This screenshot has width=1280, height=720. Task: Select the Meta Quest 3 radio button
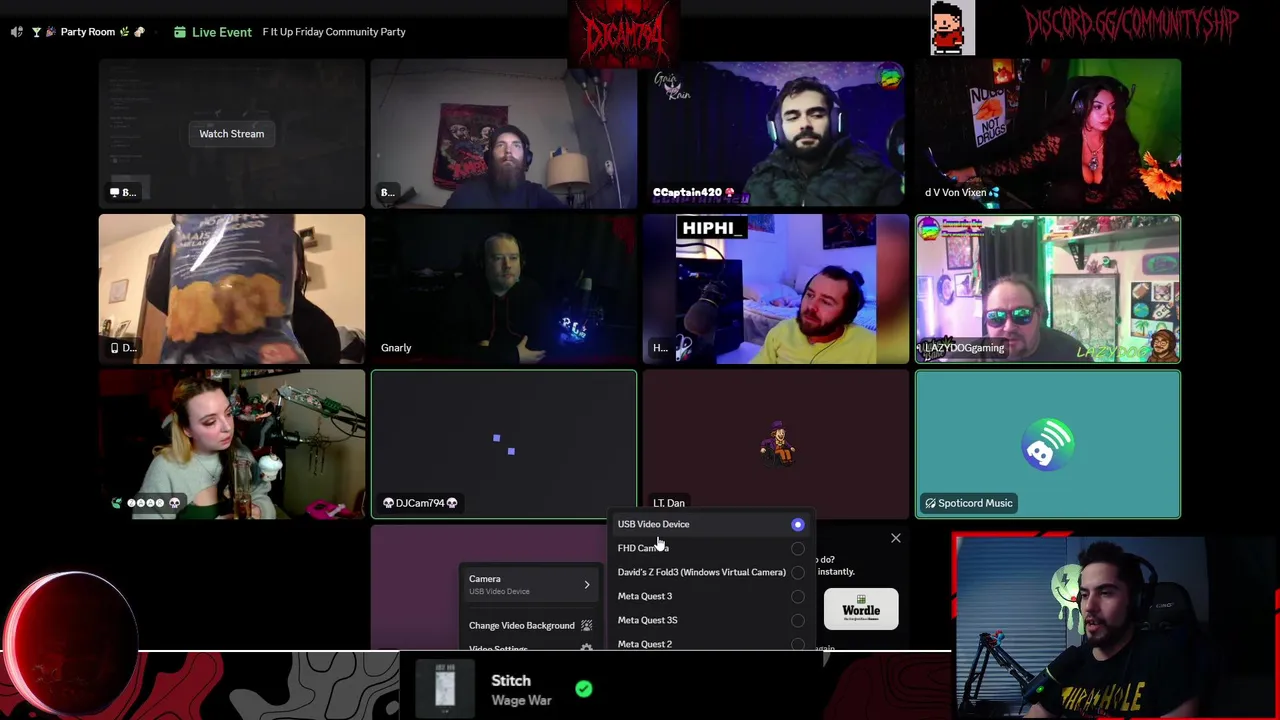click(797, 596)
